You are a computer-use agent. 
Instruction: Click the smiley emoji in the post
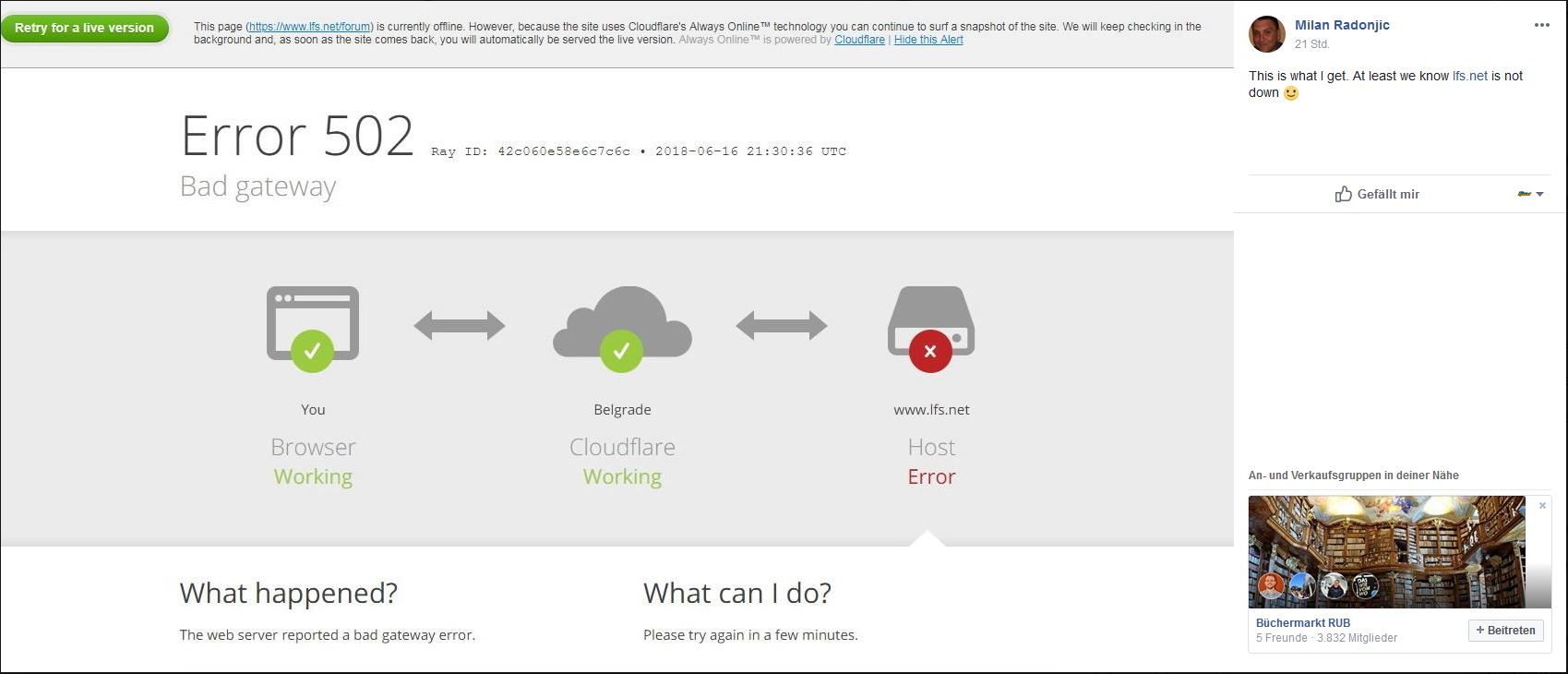1291,93
